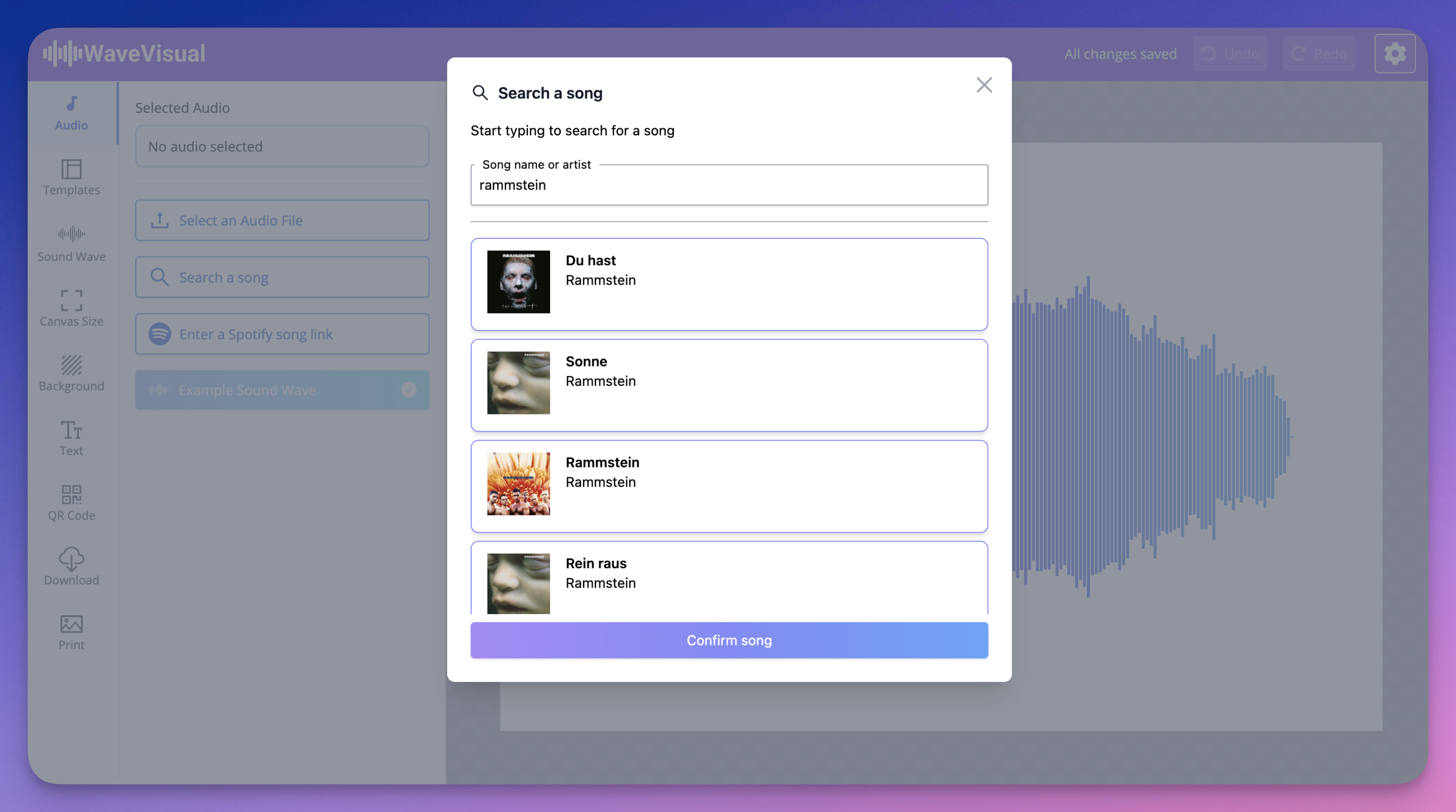Click the Confirm song button

point(729,640)
